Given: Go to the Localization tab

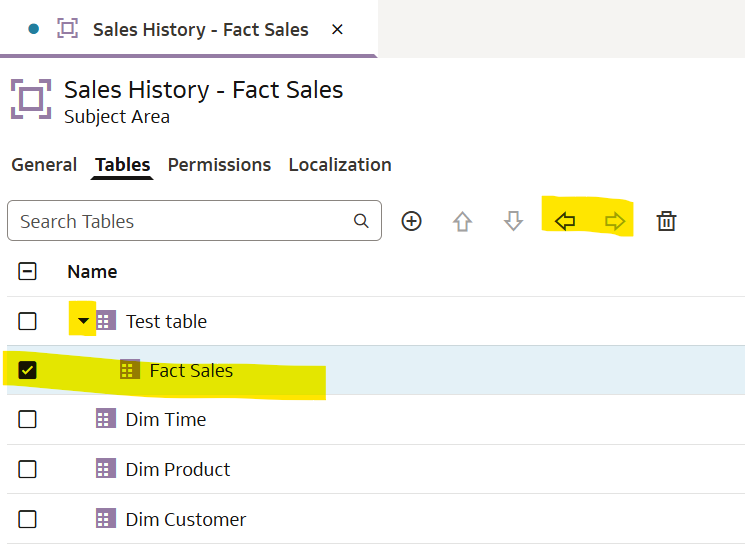Looking at the screenshot, I should 340,165.
